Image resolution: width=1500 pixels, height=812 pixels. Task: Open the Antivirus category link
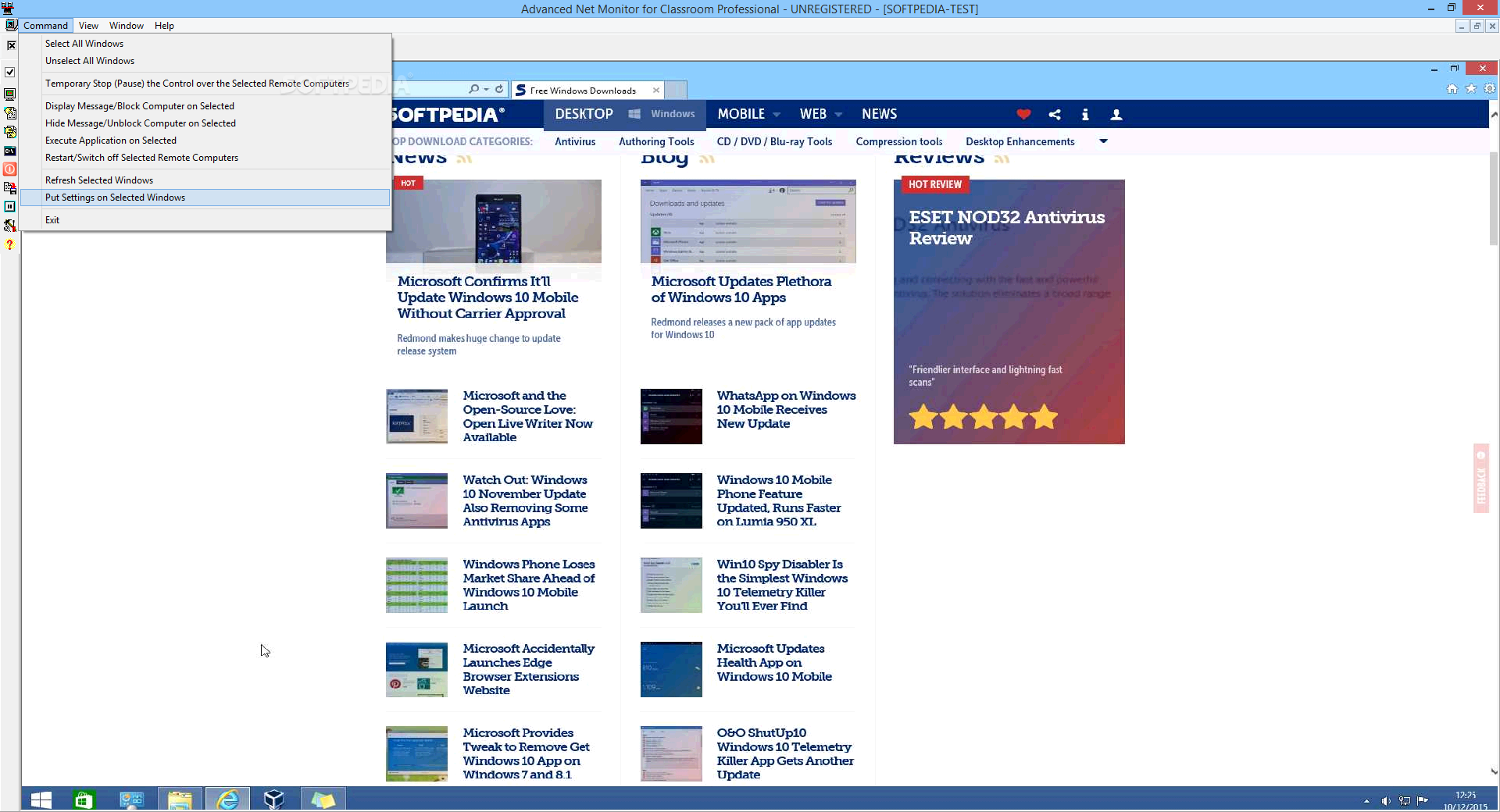click(x=575, y=141)
